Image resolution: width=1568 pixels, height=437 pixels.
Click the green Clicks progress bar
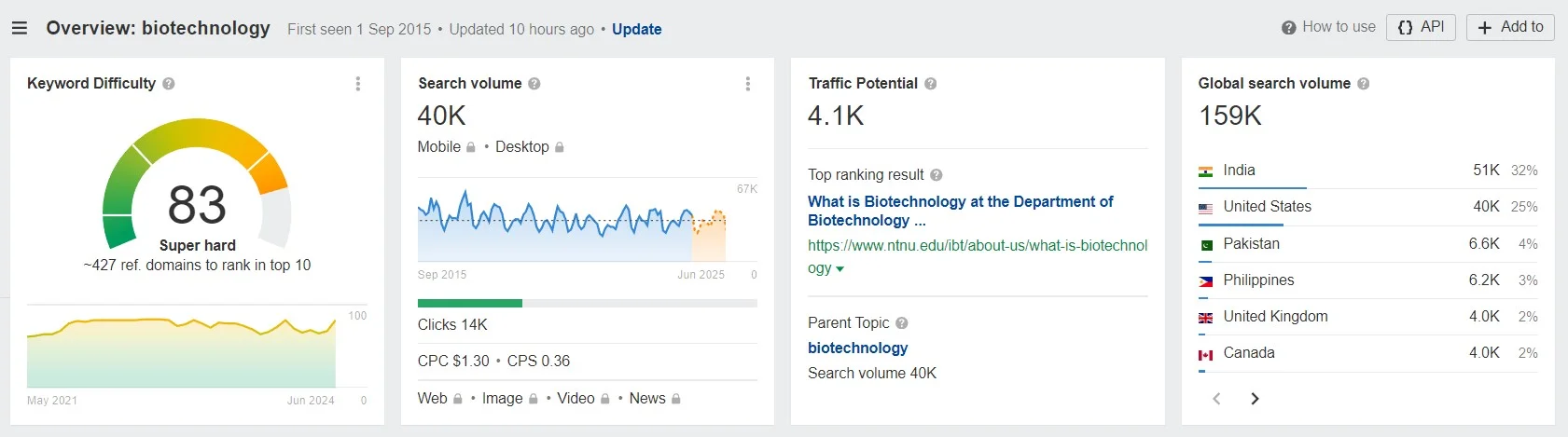(470, 303)
